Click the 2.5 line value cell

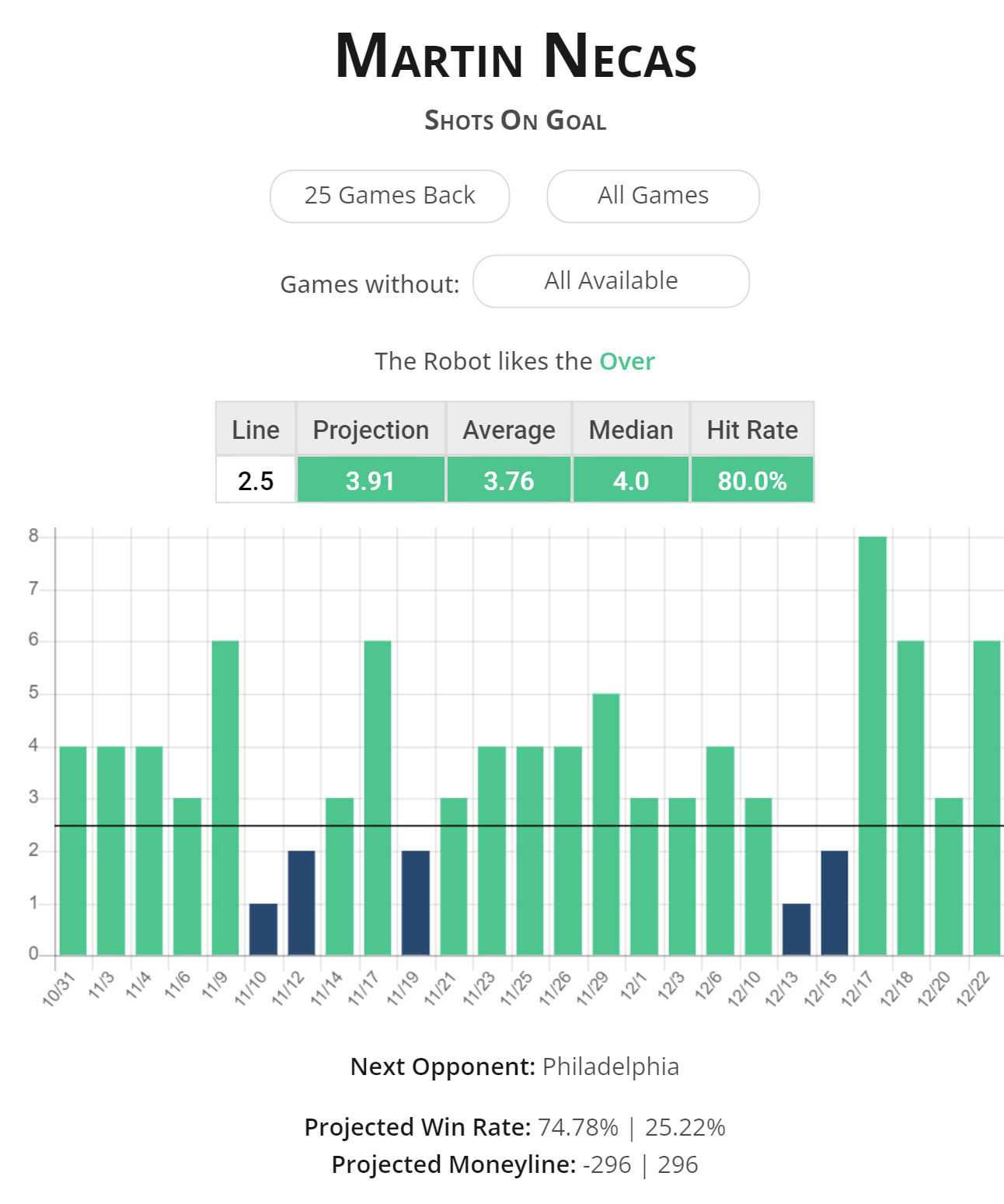pyautogui.click(x=256, y=480)
